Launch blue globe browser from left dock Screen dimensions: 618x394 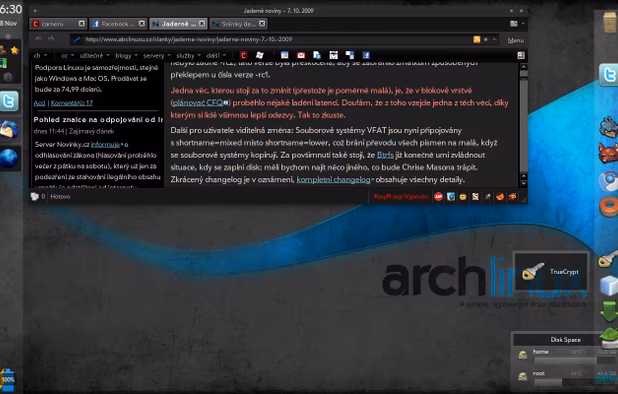[x=9, y=158]
